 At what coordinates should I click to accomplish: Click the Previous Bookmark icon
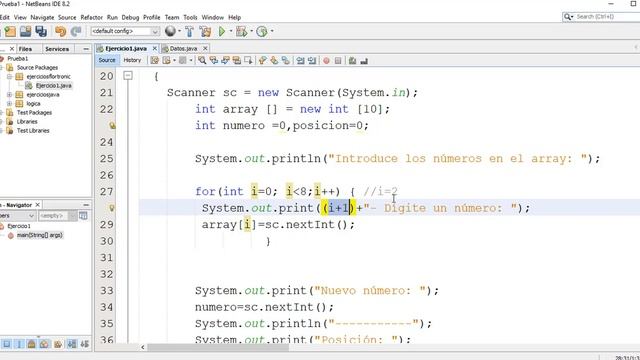coord(262,60)
